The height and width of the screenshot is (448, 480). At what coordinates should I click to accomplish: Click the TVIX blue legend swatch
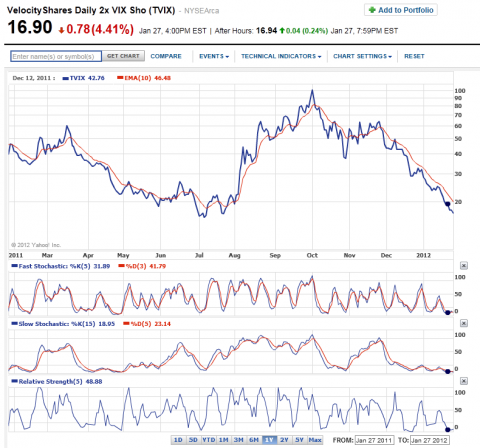[x=65, y=78]
